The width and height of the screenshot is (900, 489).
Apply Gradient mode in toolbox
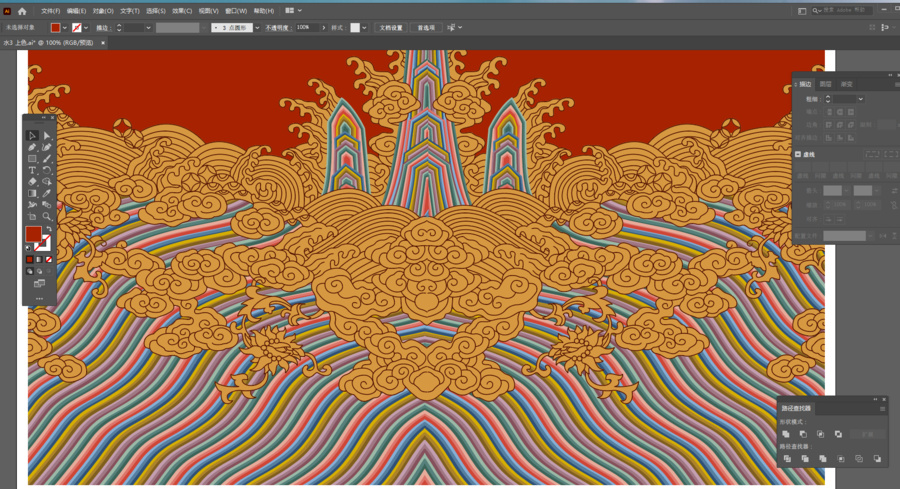39,259
